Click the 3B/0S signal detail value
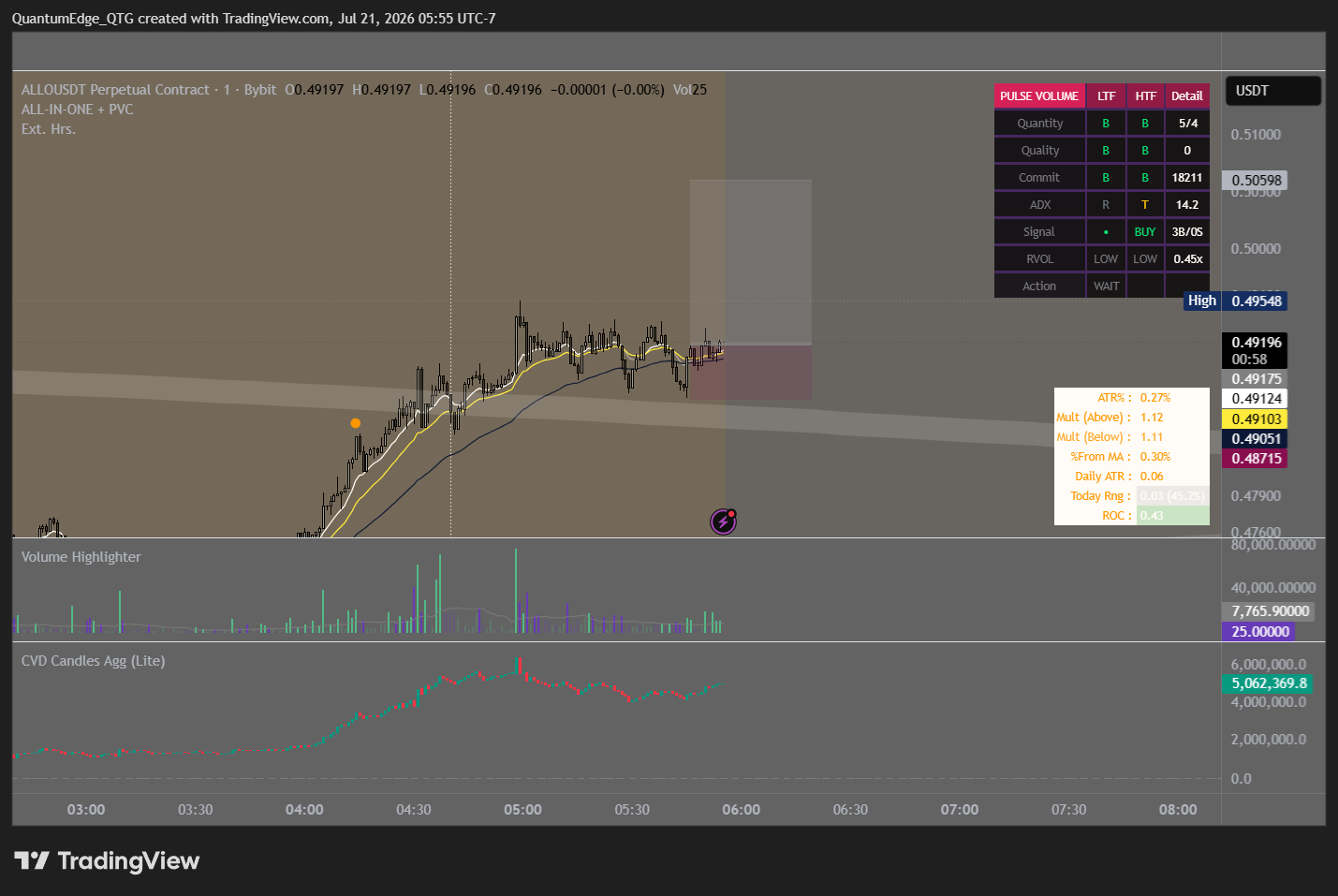1338x896 pixels. [x=1187, y=232]
